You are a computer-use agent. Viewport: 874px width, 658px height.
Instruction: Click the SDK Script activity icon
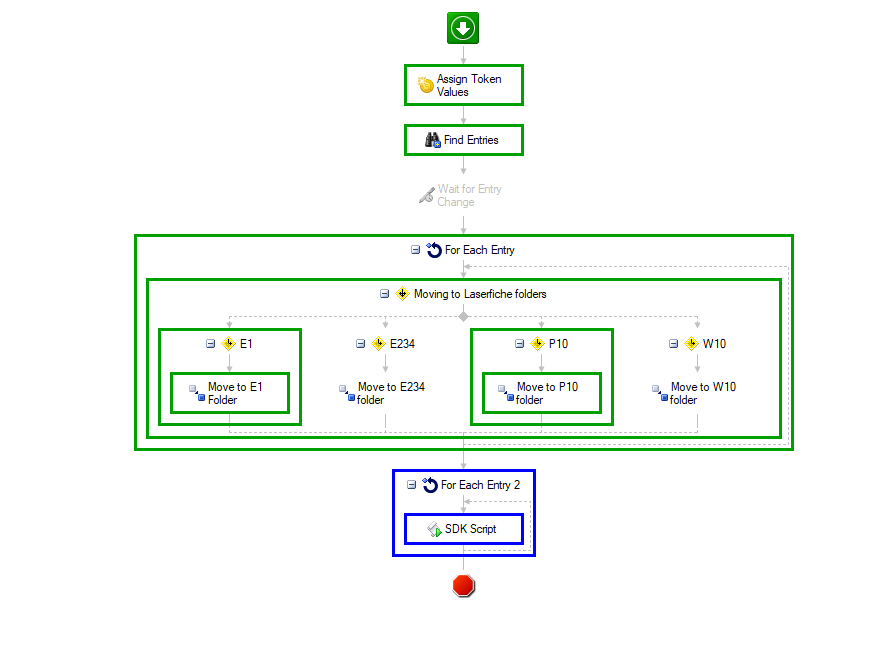pos(434,529)
